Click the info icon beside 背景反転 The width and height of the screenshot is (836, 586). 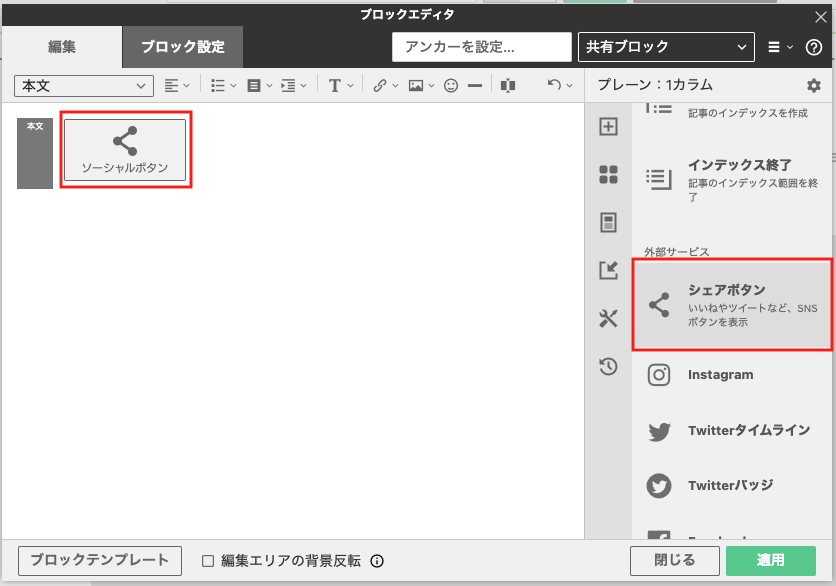click(x=377, y=561)
